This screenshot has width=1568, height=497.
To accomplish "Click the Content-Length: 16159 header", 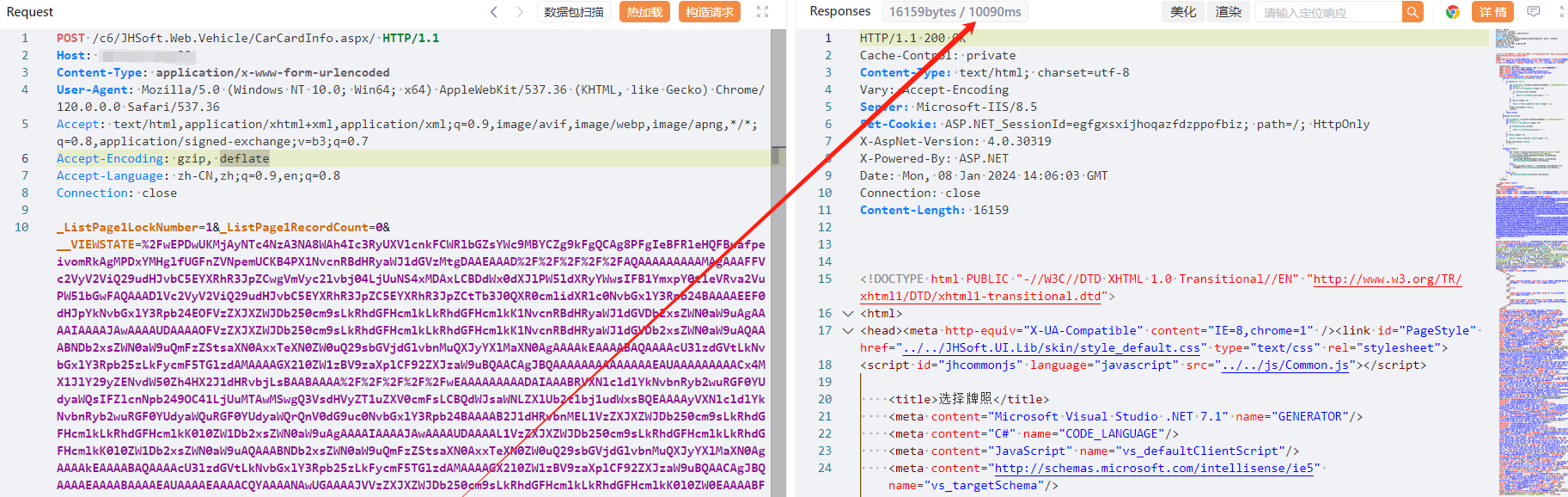I will (935, 211).
